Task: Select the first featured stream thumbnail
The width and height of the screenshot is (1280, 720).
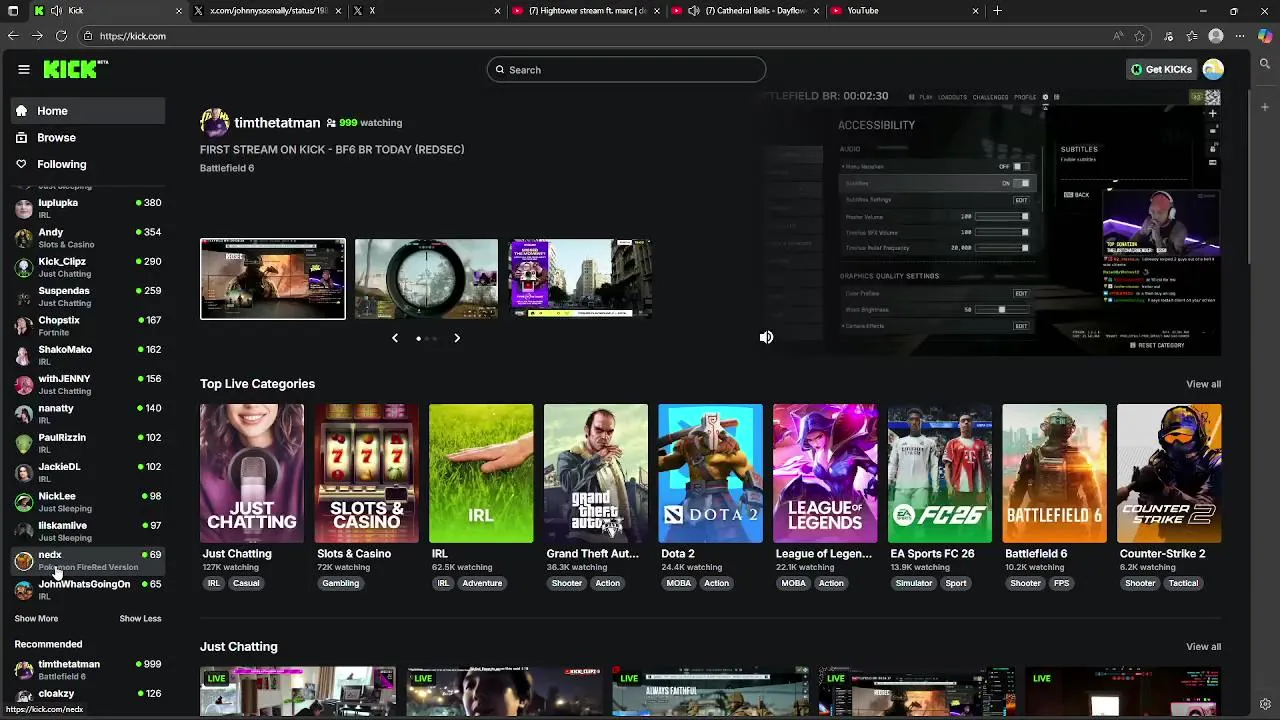Action: [273, 279]
